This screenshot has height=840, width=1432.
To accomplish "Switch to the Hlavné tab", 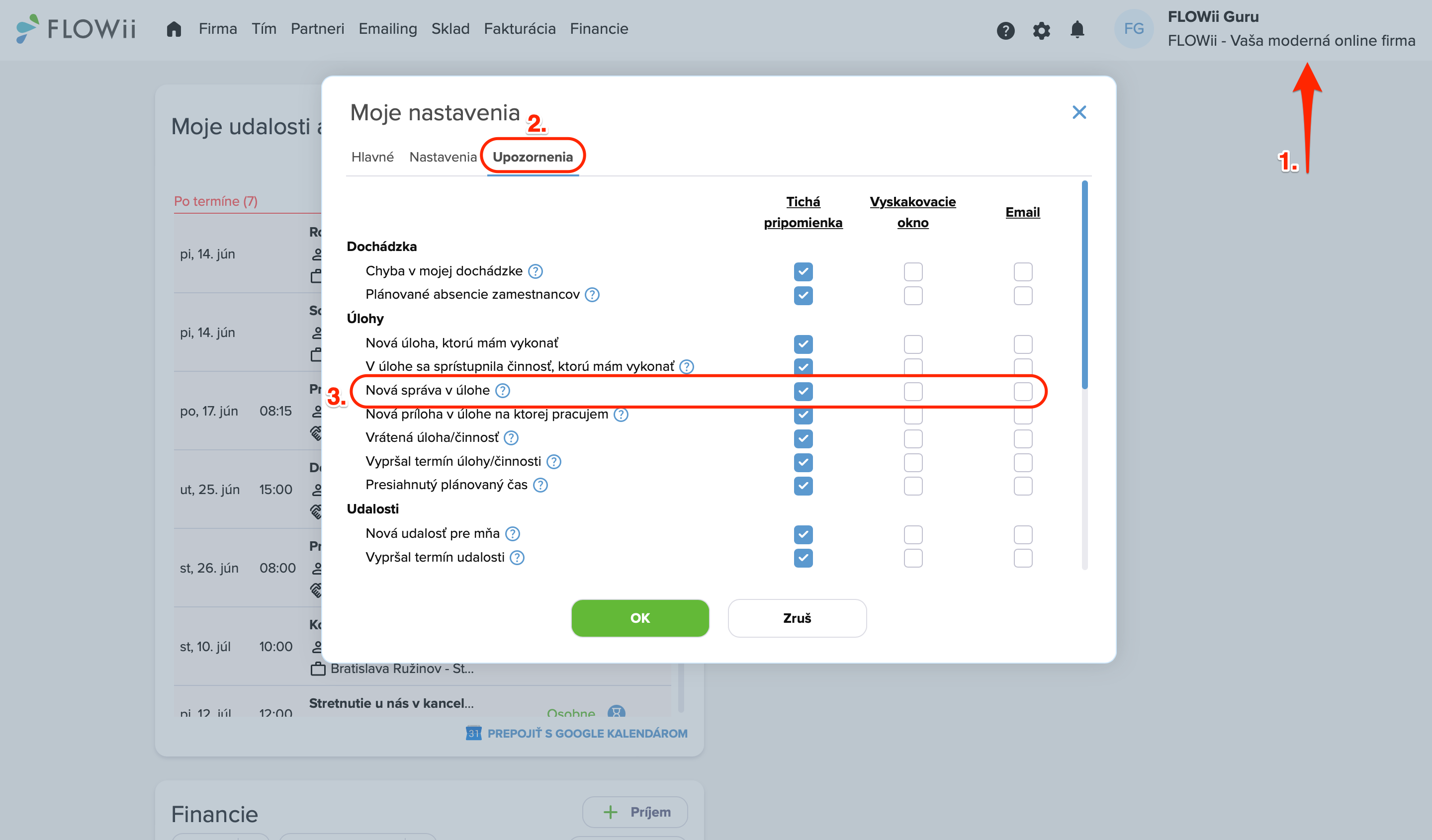I will tap(372, 158).
